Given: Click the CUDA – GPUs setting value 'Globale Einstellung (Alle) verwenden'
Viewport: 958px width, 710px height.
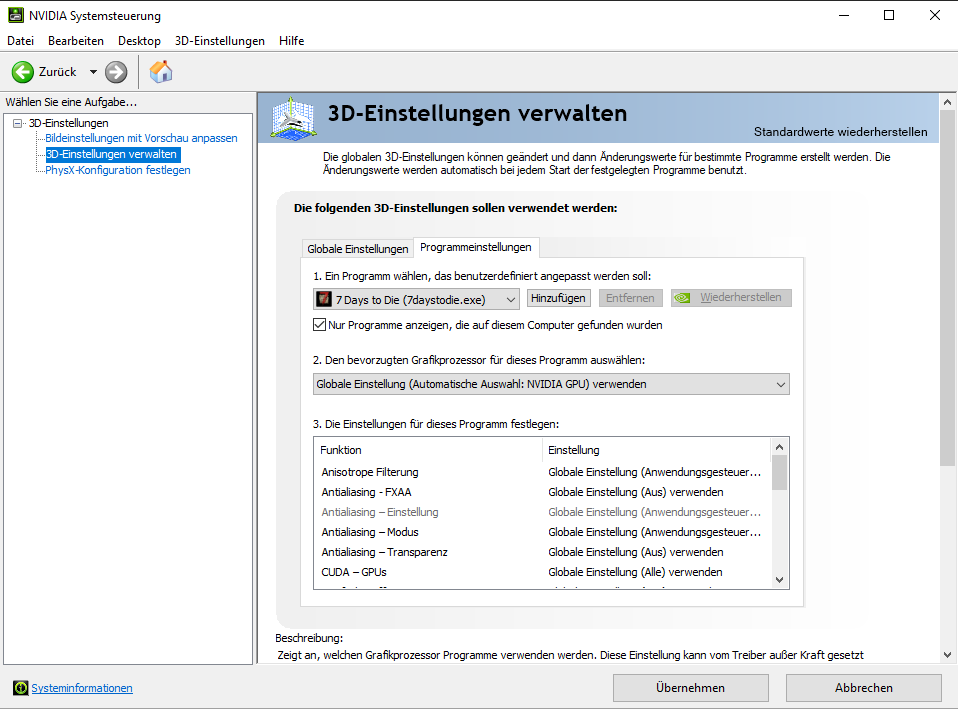Looking at the screenshot, I should (635, 573).
